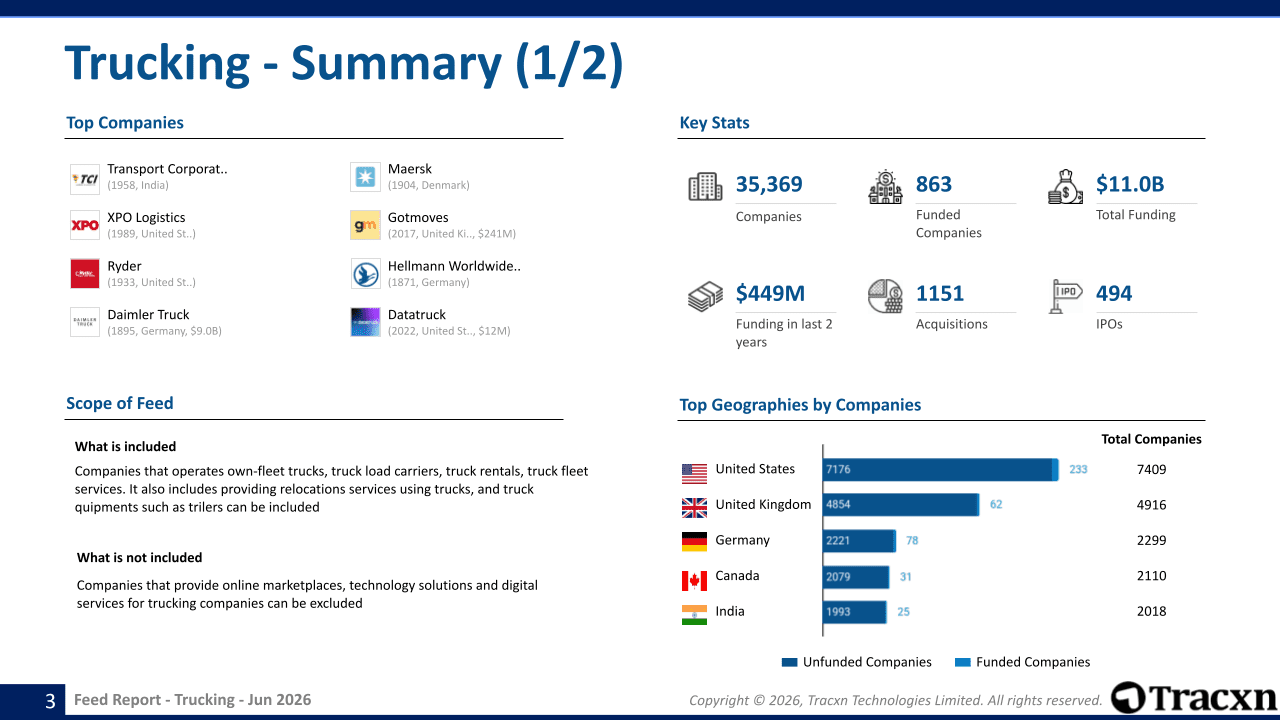Select the IPO signpost icon

click(1065, 296)
